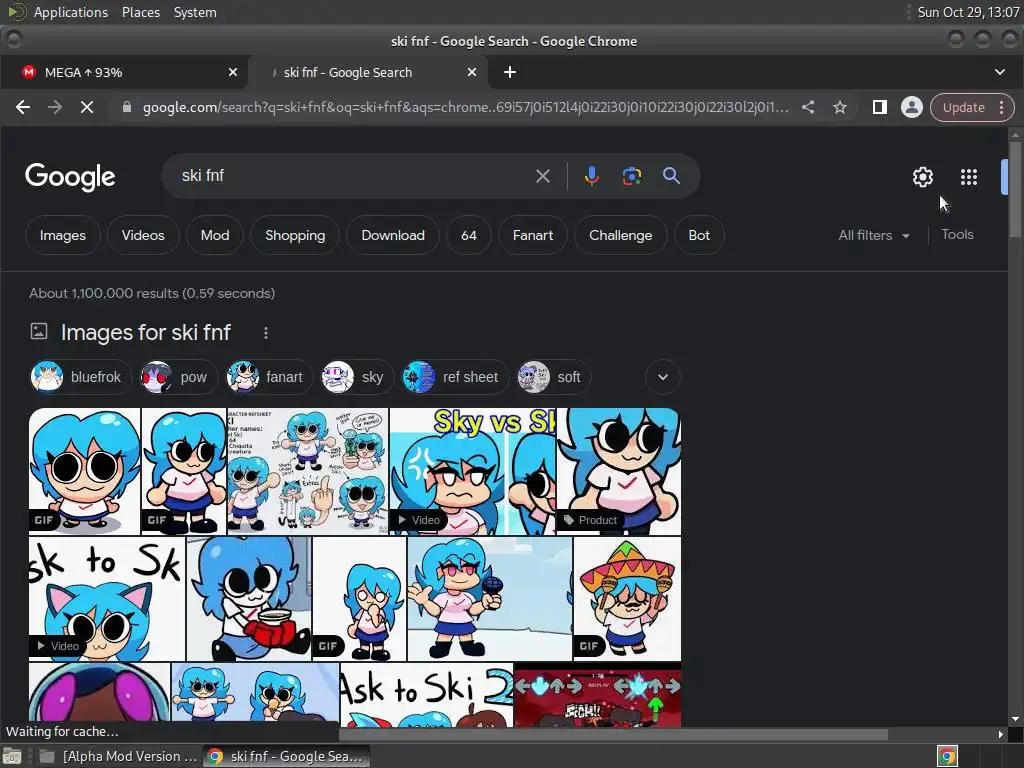Viewport: 1024px width, 768px height.
Task: Click the share page icon in address bar
Action: coord(808,107)
